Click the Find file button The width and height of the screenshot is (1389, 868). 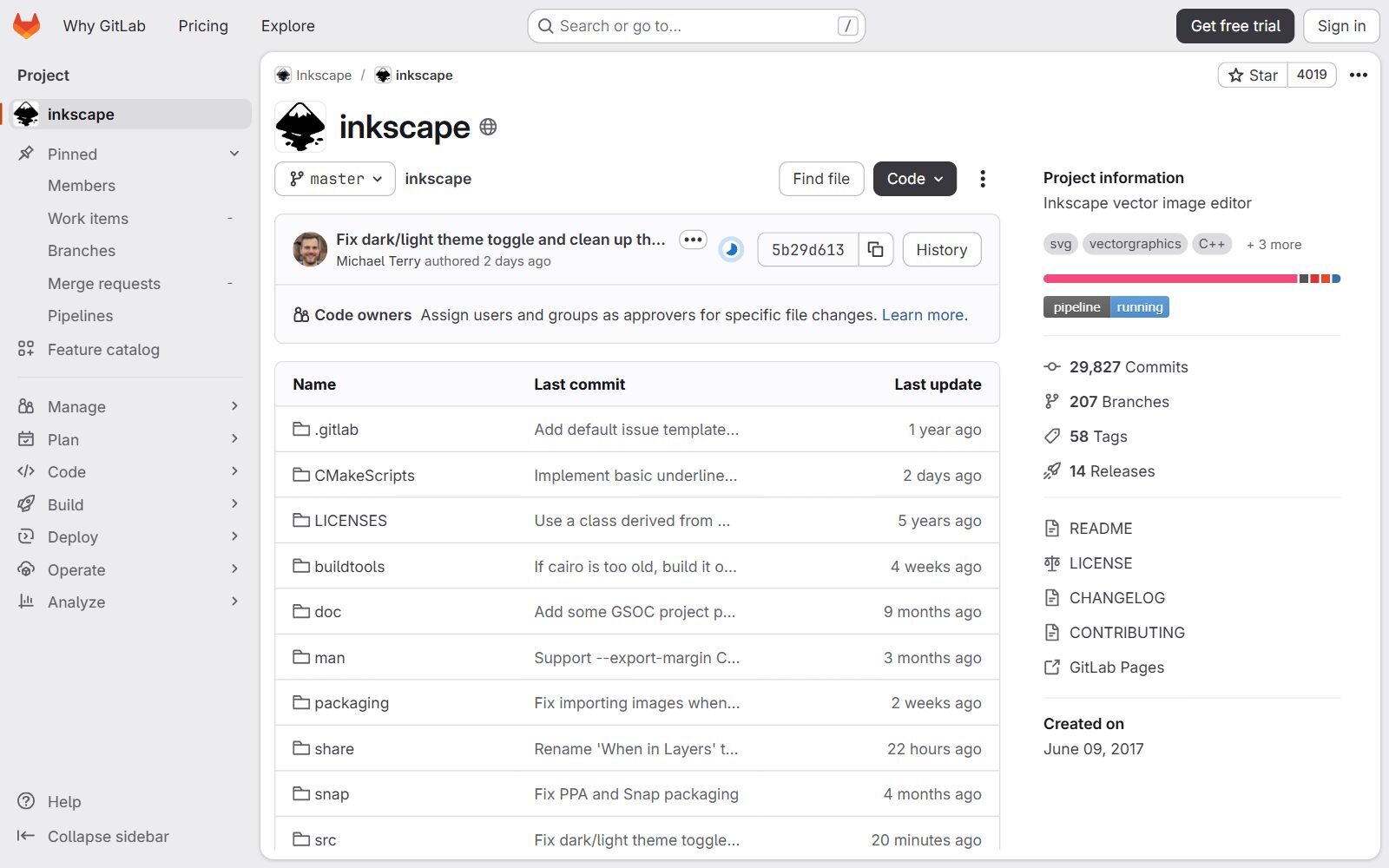tap(821, 179)
